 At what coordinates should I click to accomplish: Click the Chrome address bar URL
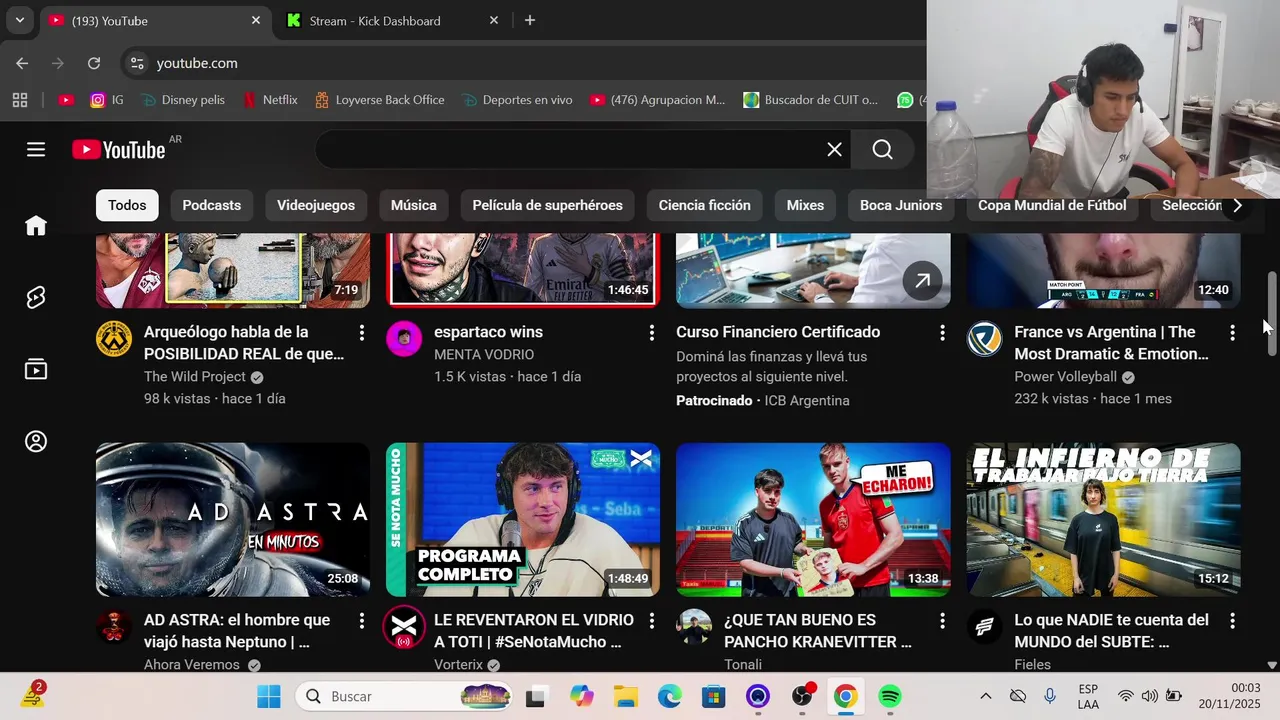[197, 63]
